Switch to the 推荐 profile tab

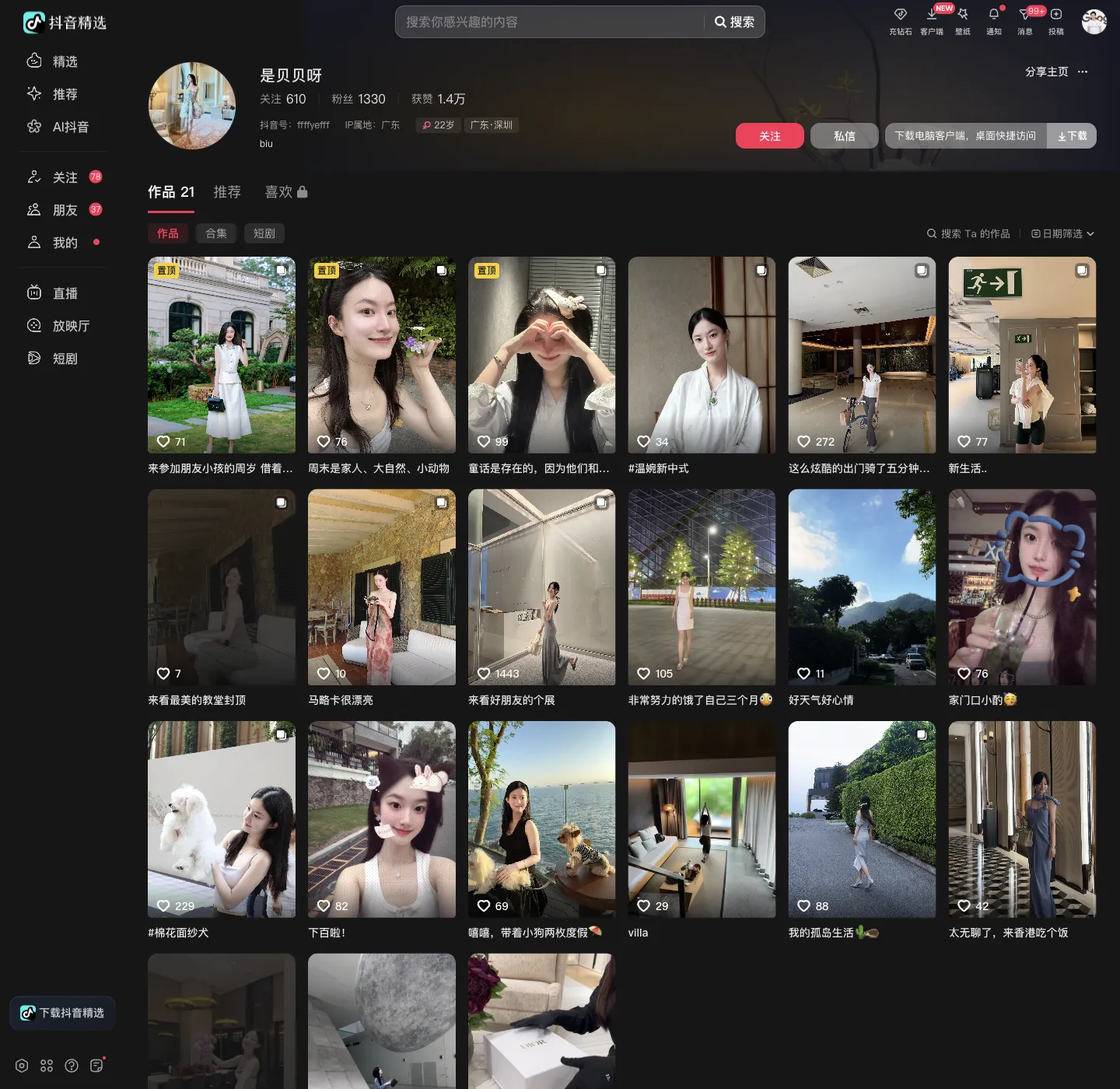pos(227,192)
